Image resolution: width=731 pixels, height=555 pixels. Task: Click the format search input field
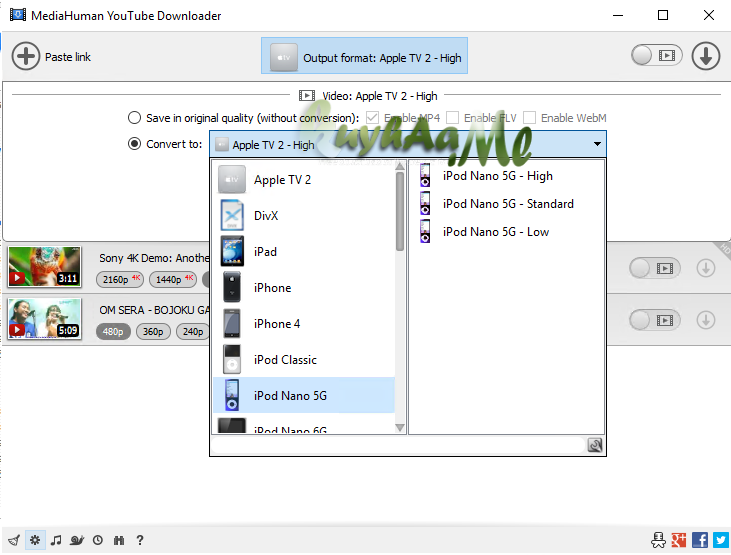click(x=399, y=445)
